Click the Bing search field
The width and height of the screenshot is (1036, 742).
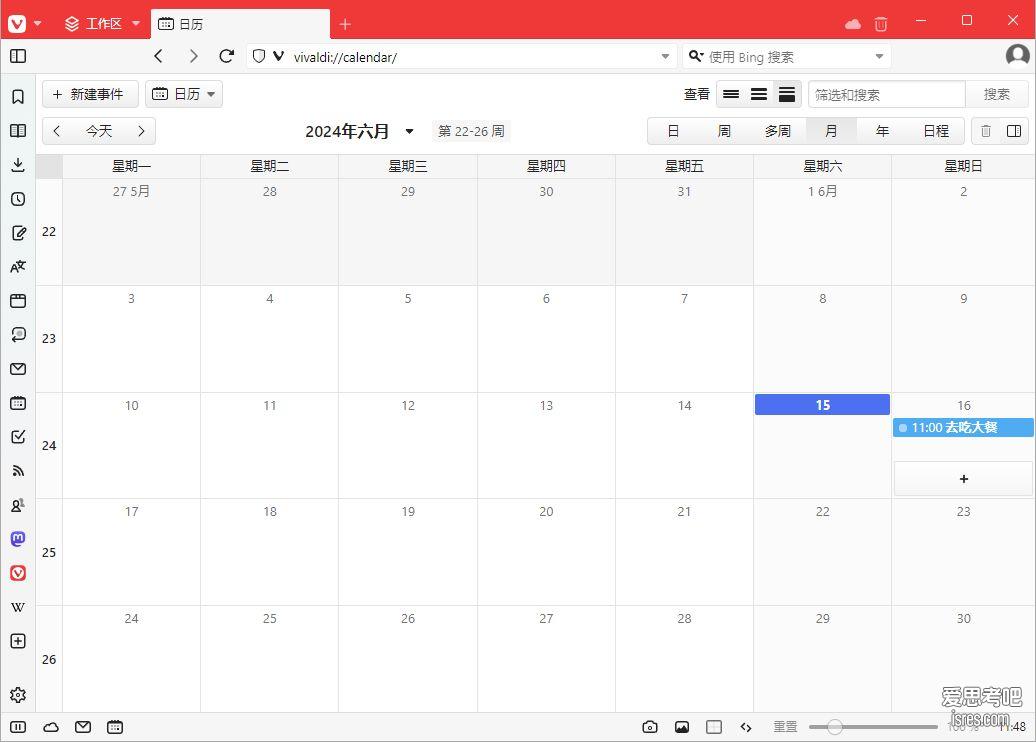tap(786, 57)
